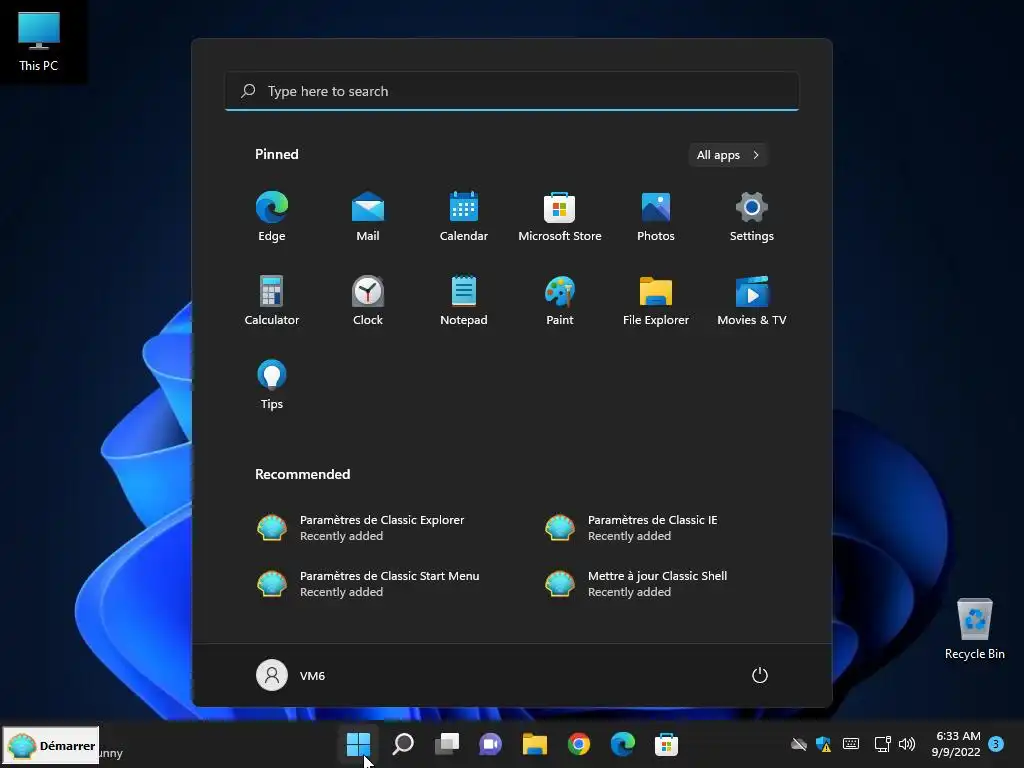Click the touch keyboard tray icon

(851, 744)
